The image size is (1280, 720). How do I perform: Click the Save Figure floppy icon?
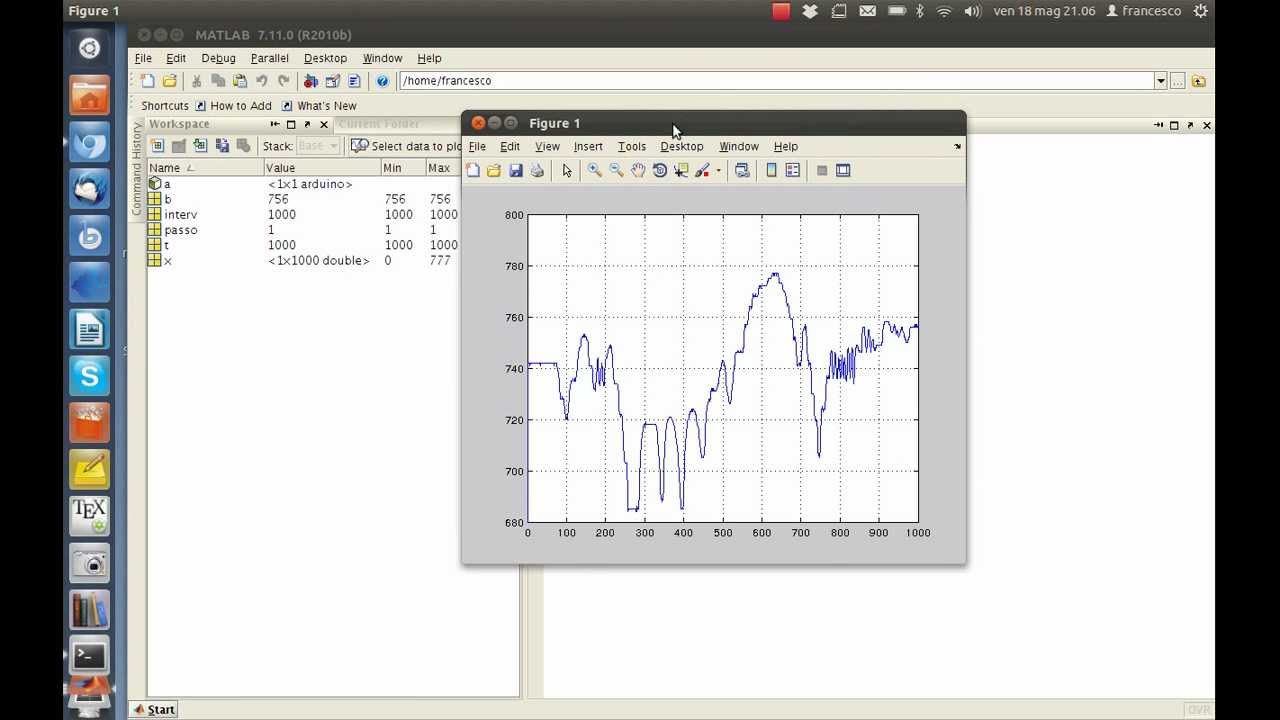pyautogui.click(x=516, y=171)
